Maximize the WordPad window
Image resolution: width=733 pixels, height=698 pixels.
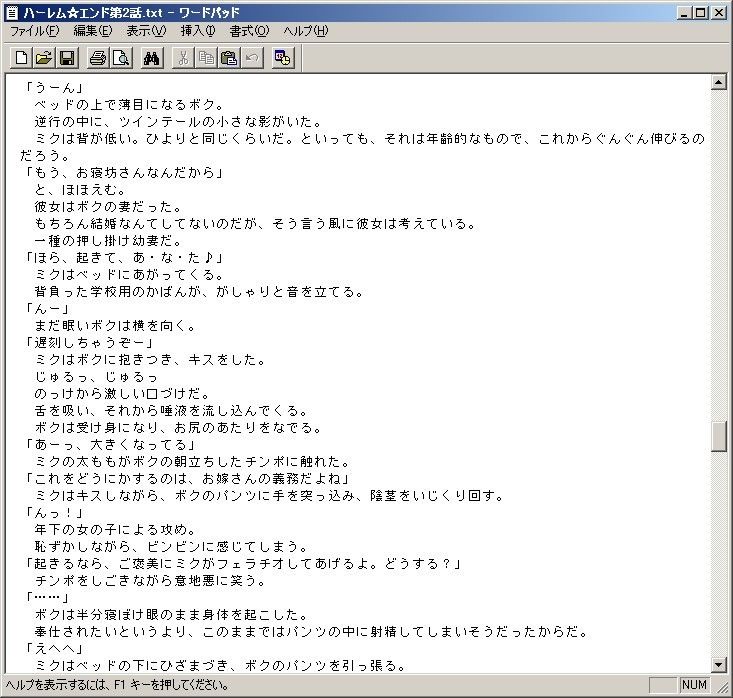(700, 13)
